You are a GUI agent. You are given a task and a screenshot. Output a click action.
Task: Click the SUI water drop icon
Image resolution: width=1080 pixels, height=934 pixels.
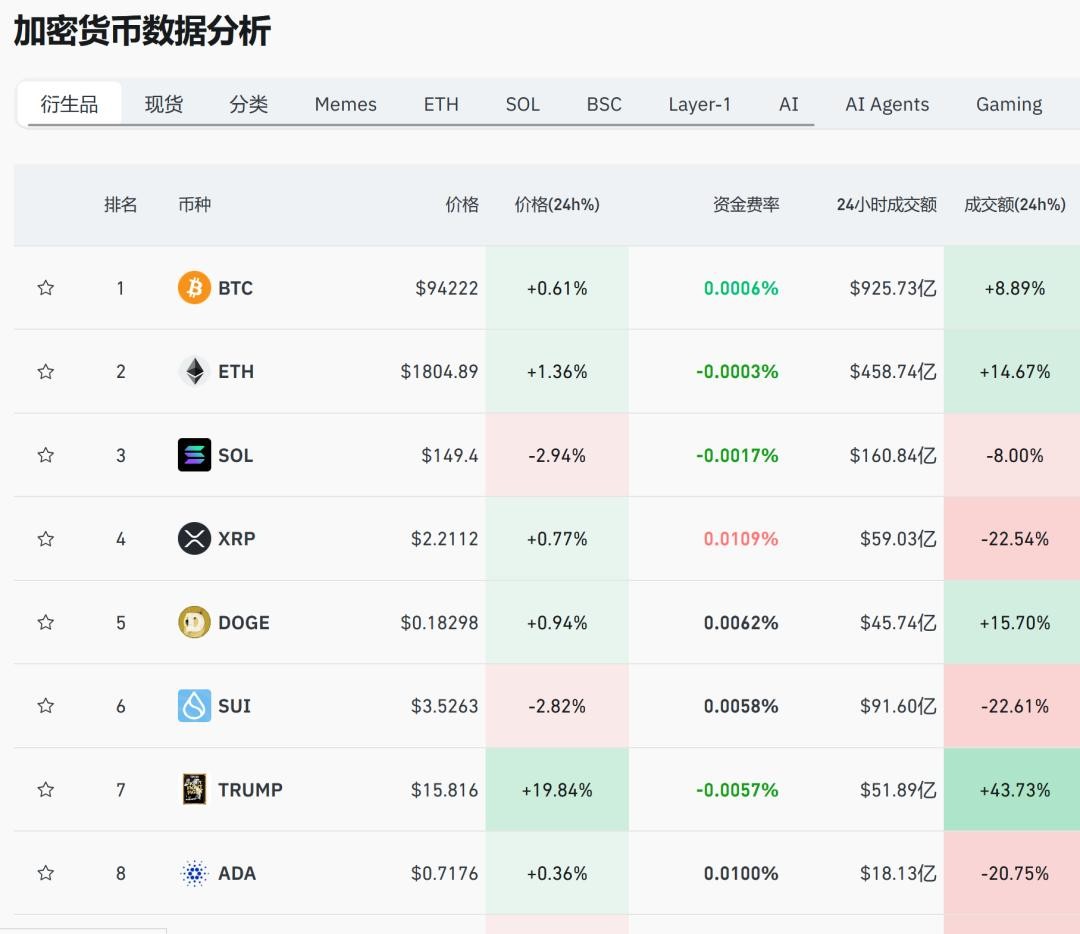pyautogui.click(x=194, y=706)
